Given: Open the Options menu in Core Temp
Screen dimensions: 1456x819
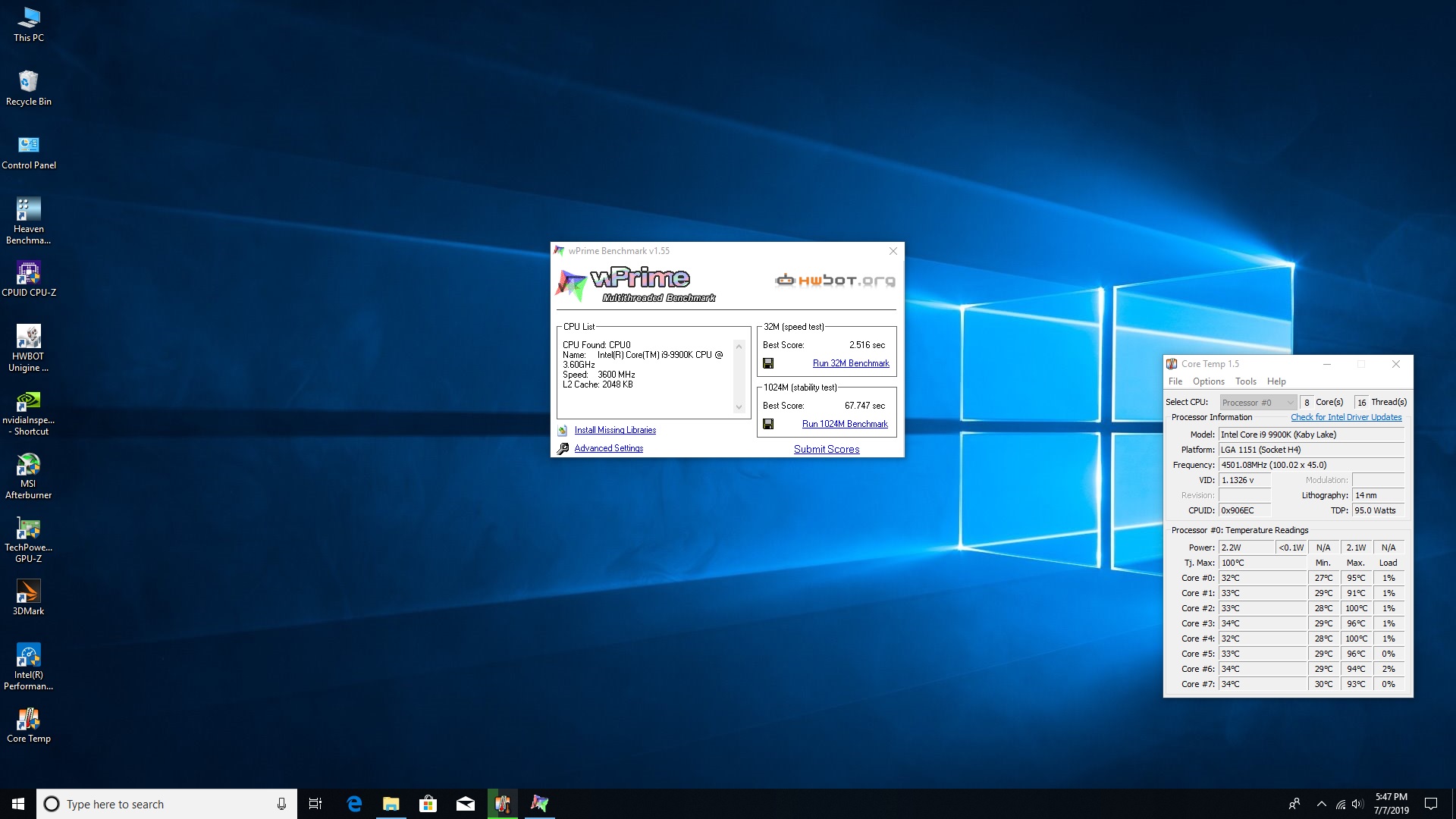Looking at the screenshot, I should [x=1209, y=381].
